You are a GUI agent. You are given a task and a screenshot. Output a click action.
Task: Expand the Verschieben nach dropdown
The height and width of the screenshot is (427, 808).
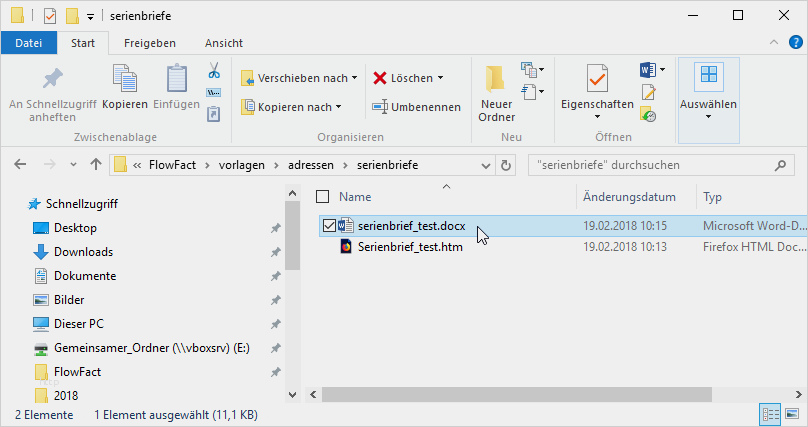click(355, 78)
